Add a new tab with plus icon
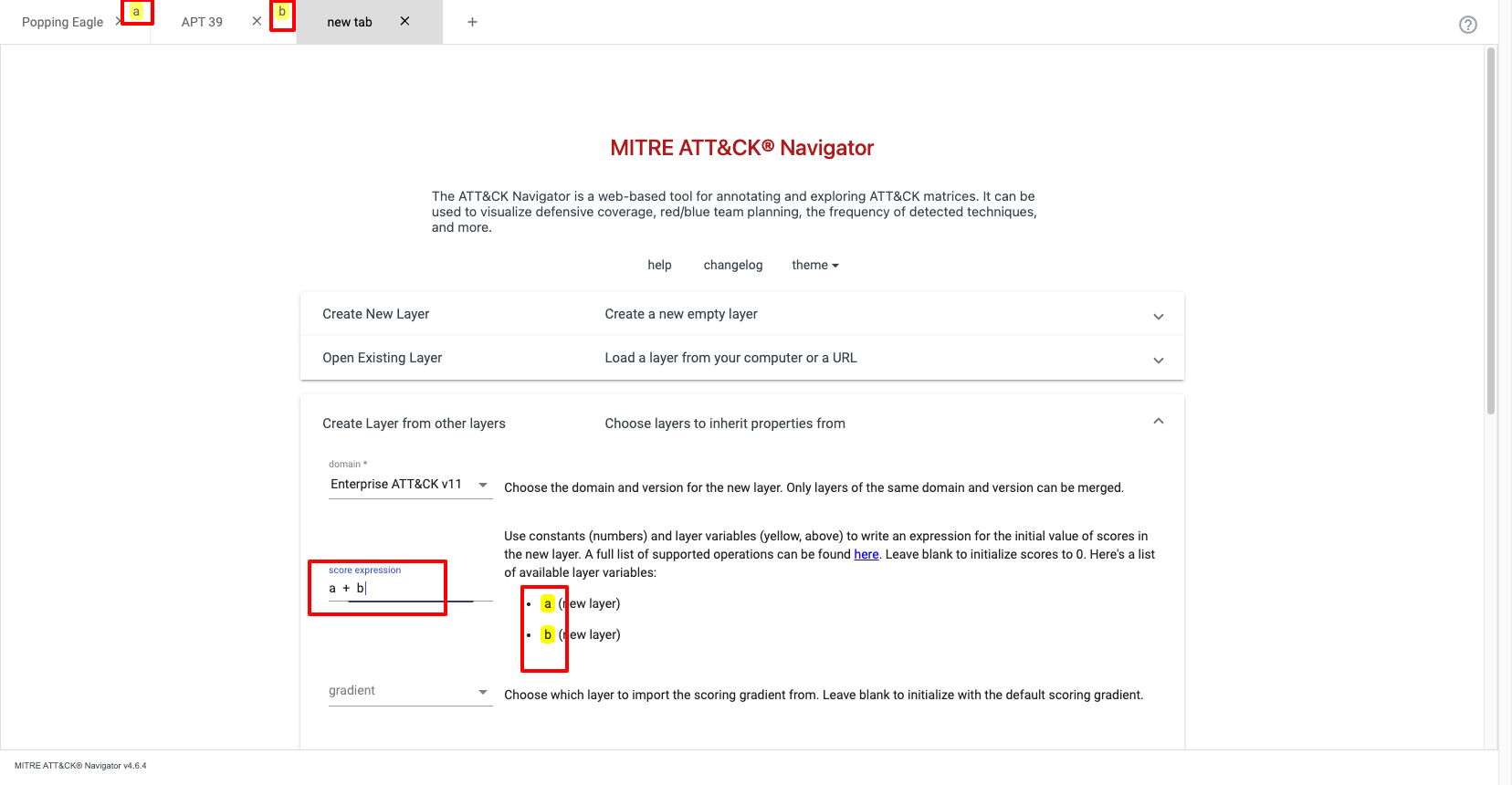 tap(472, 22)
